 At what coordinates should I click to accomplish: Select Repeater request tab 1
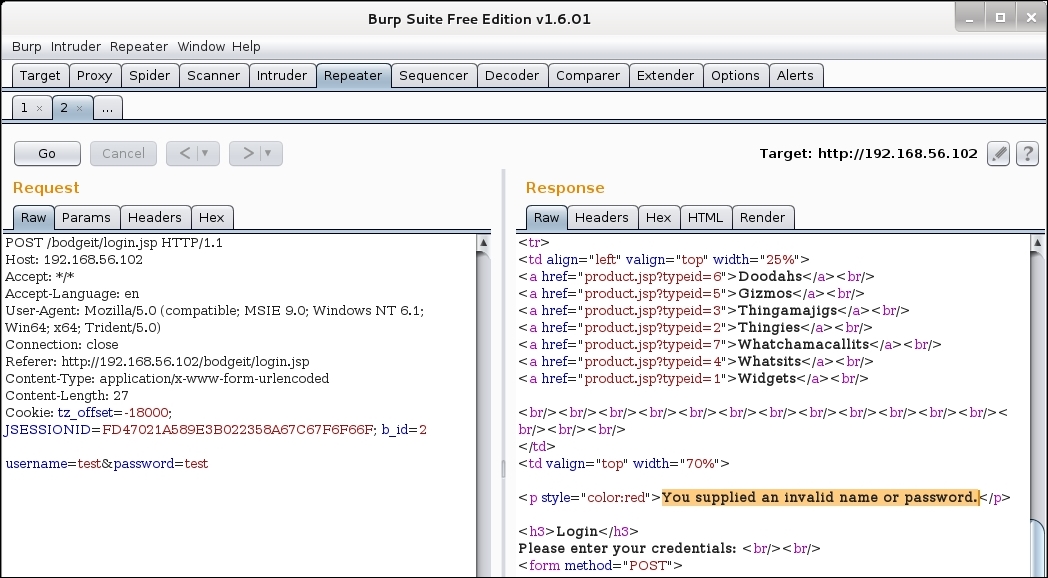click(x=25, y=108)
